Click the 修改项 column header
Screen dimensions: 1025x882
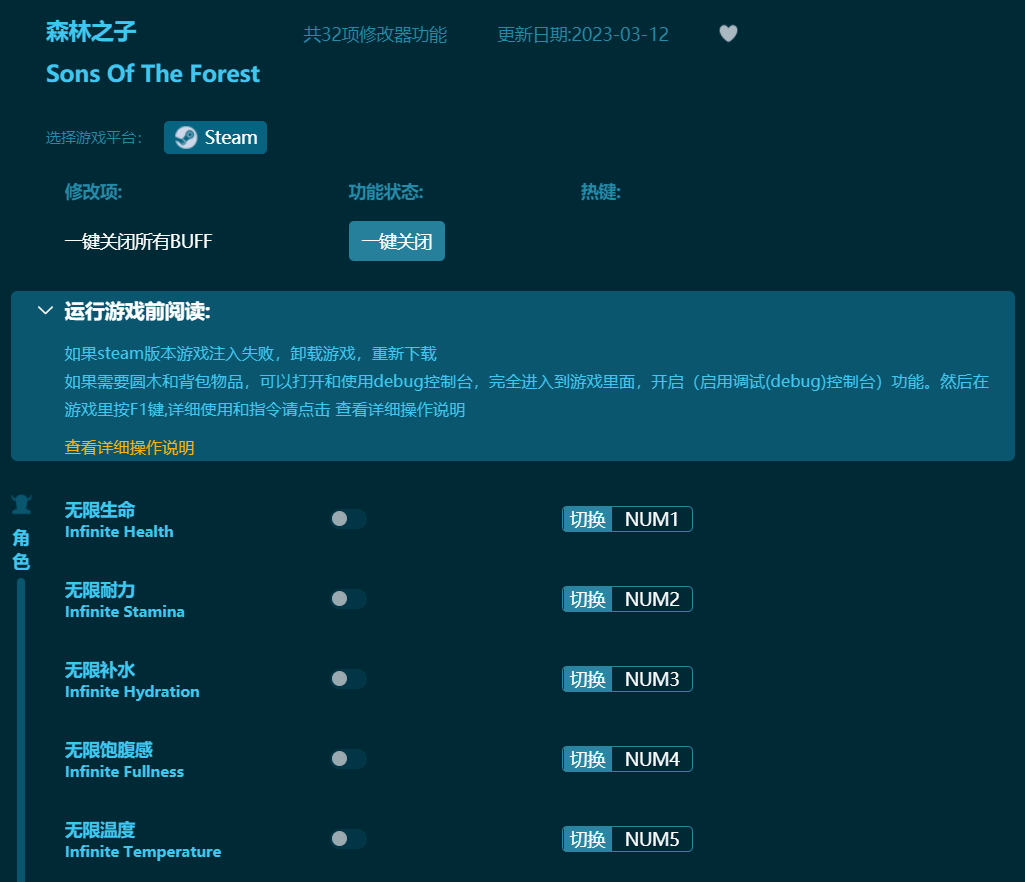93,192
